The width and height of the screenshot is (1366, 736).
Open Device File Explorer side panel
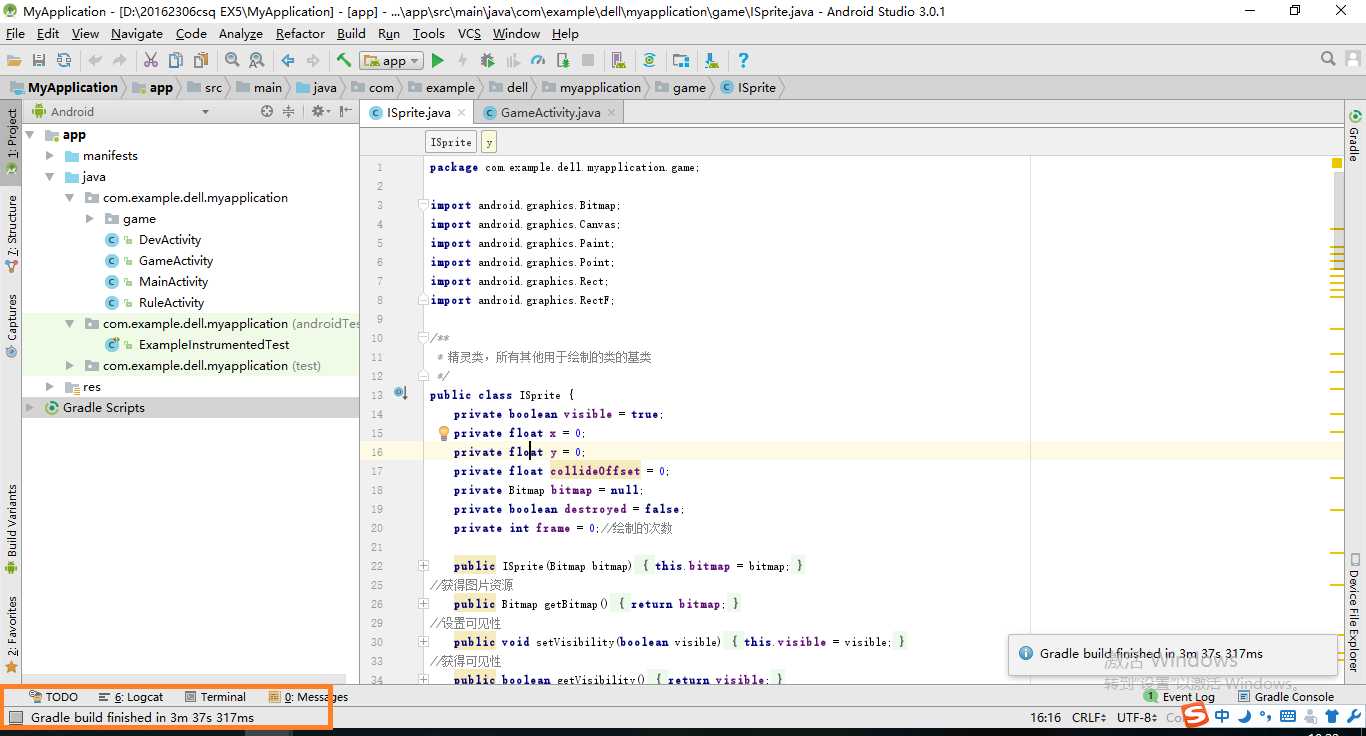1355,612
